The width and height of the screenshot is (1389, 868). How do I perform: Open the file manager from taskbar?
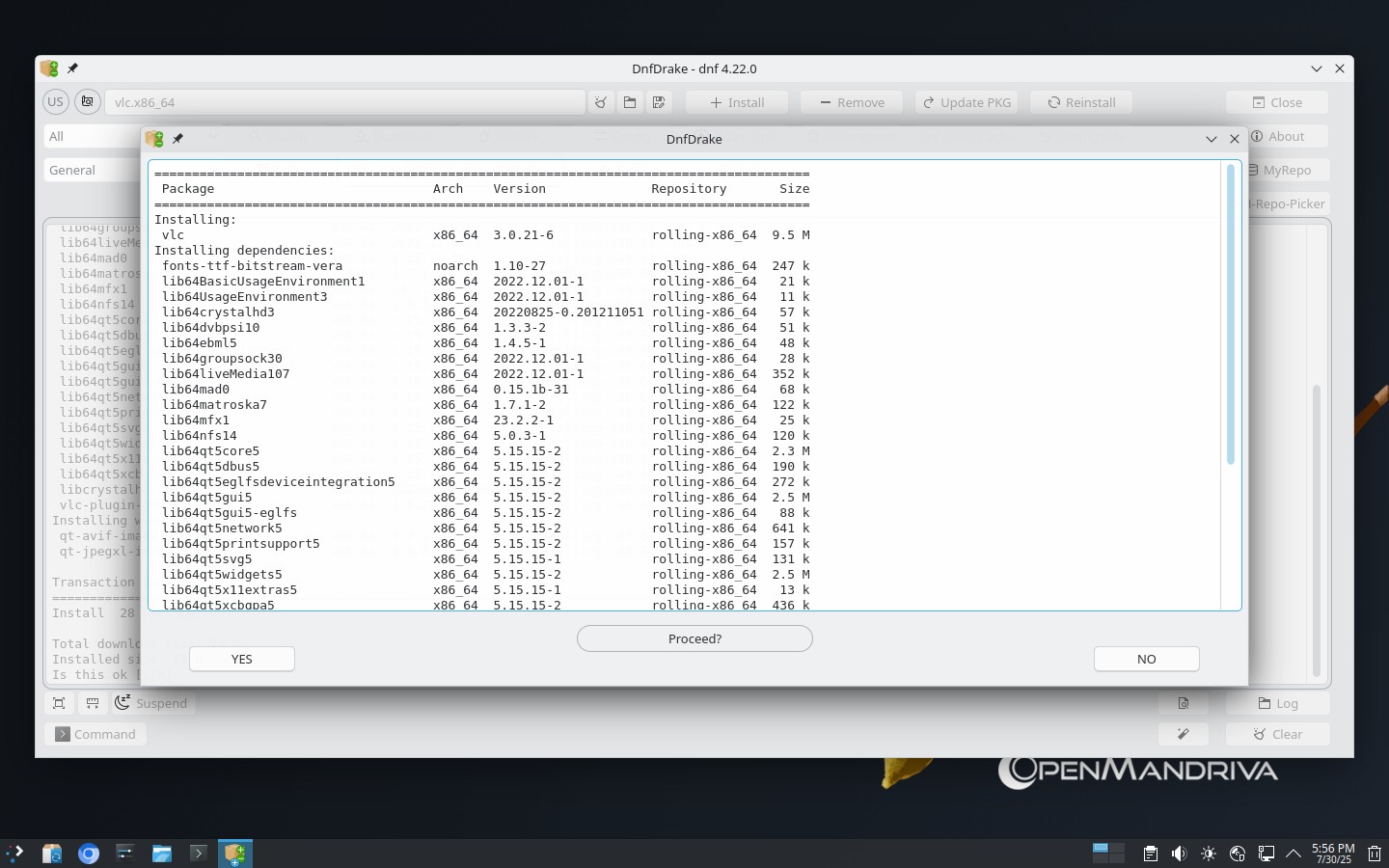(162, 853)
